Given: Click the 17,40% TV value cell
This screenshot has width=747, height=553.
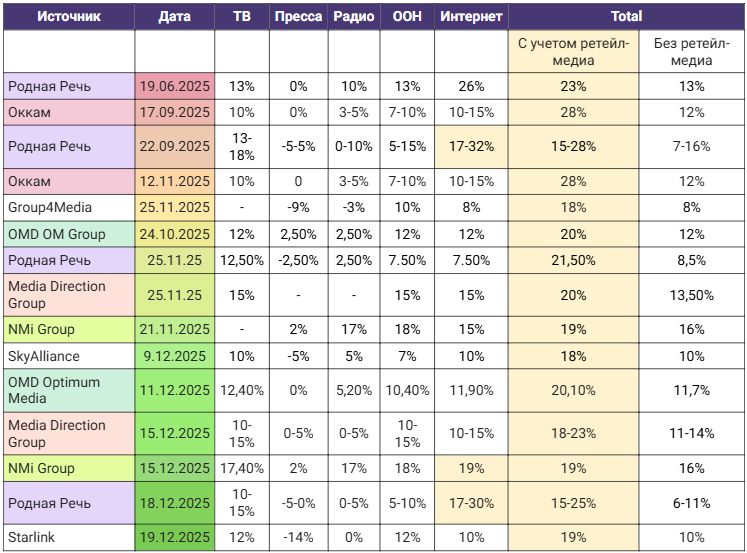Looking at the screenshot, I should tap(241, 468).
